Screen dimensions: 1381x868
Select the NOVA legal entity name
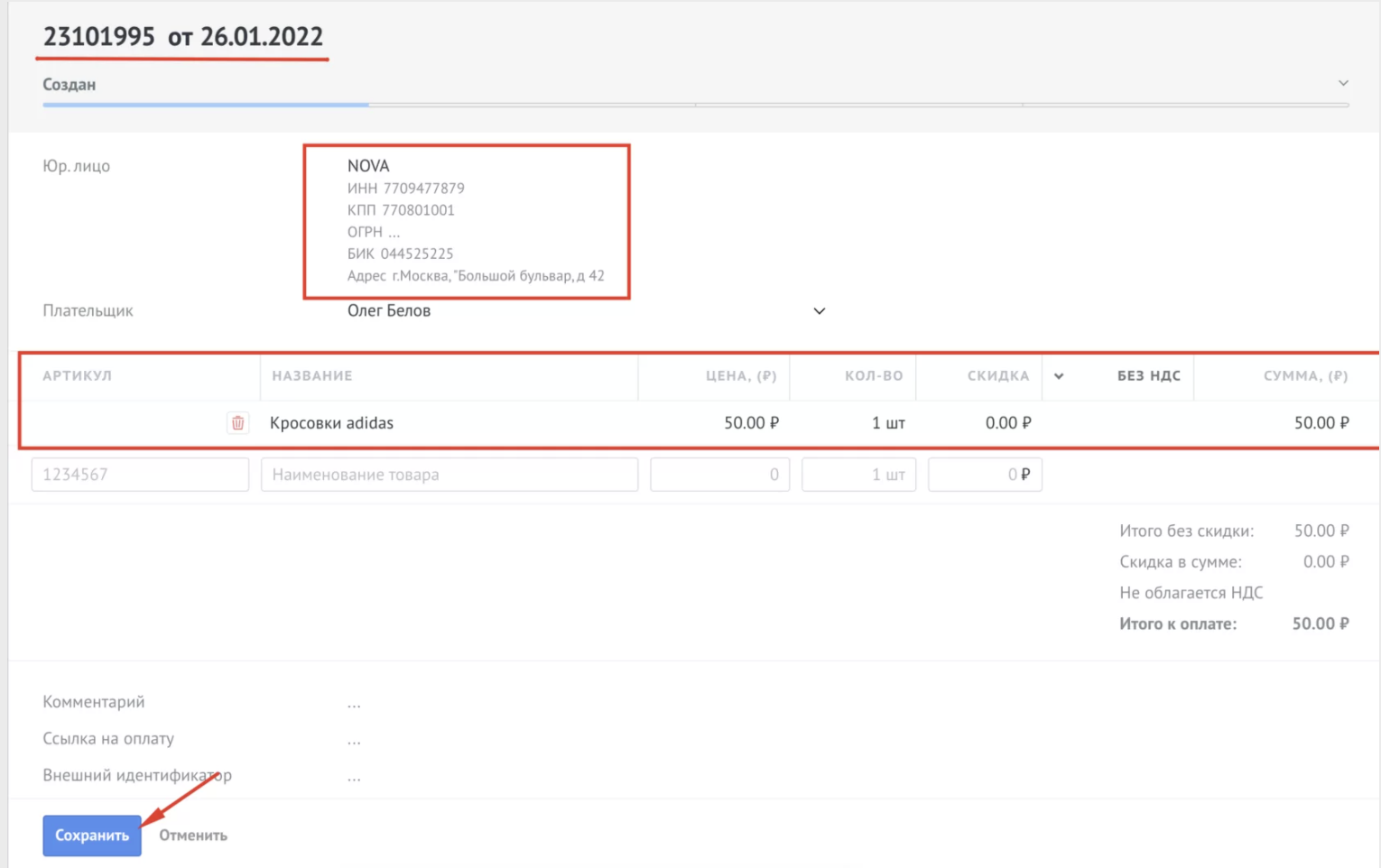(x=368, y=166)
